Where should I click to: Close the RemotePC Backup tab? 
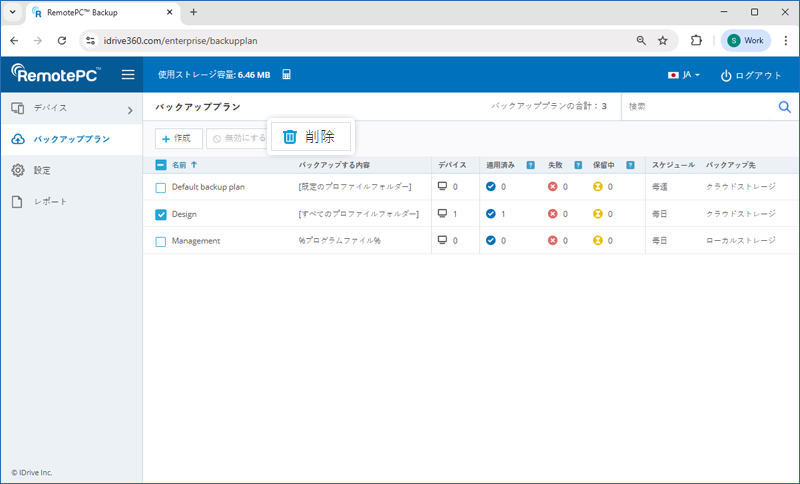pos(170,12)
